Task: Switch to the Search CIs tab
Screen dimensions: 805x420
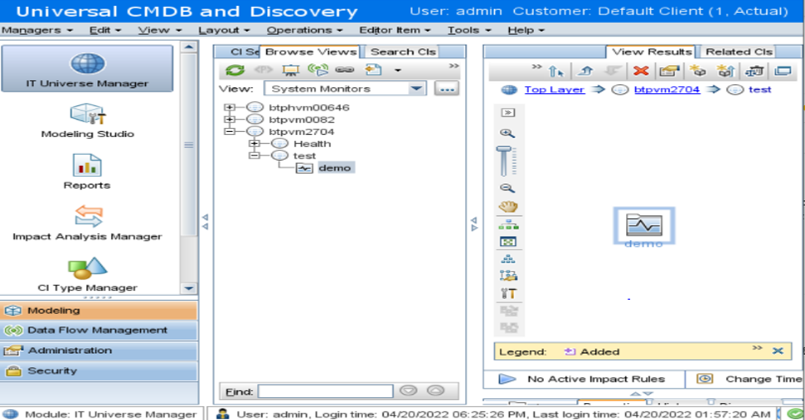Action: coord(403,51)
